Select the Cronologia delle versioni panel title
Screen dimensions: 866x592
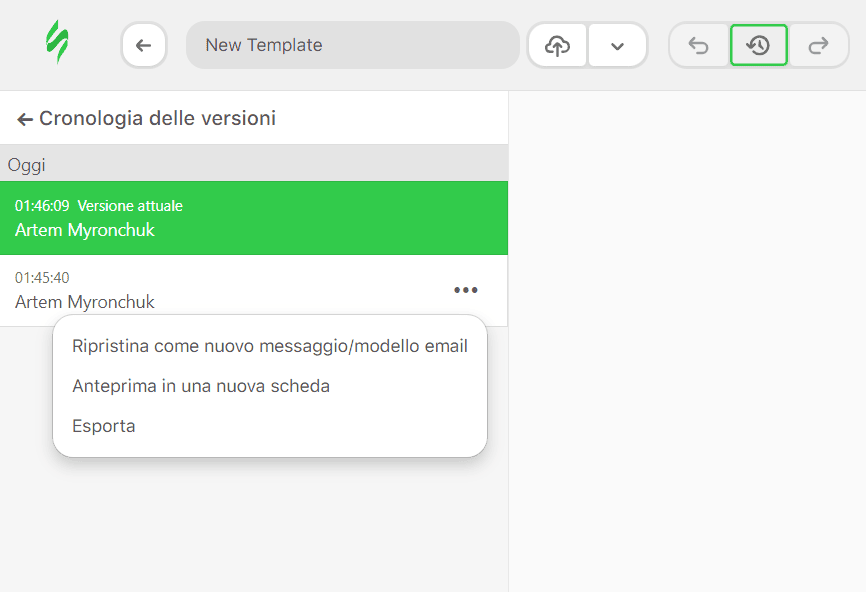pyautogui.click(x=156, y=117)
